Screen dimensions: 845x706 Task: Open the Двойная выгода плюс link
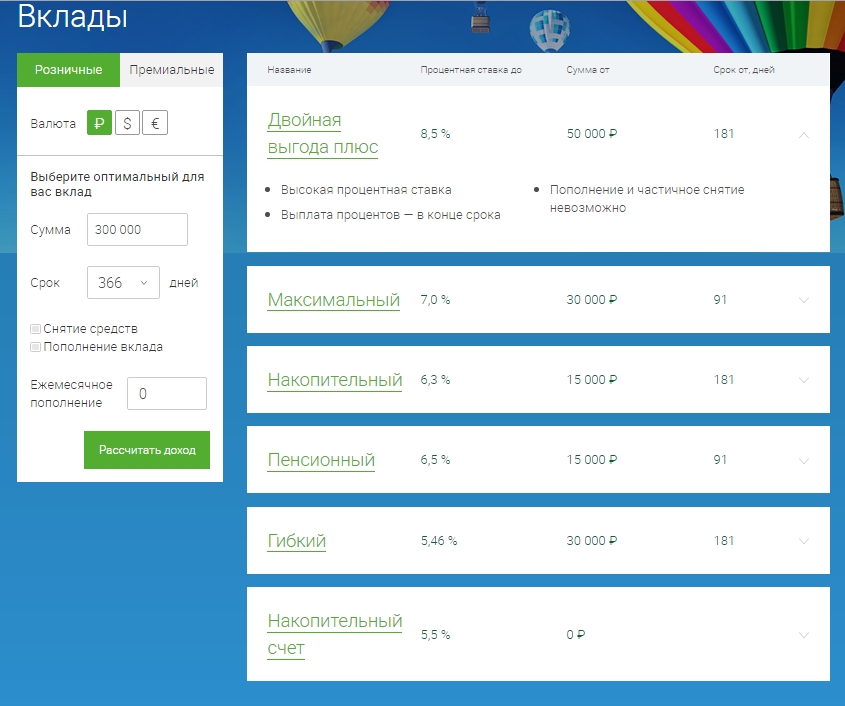click(x=322, y=134)
